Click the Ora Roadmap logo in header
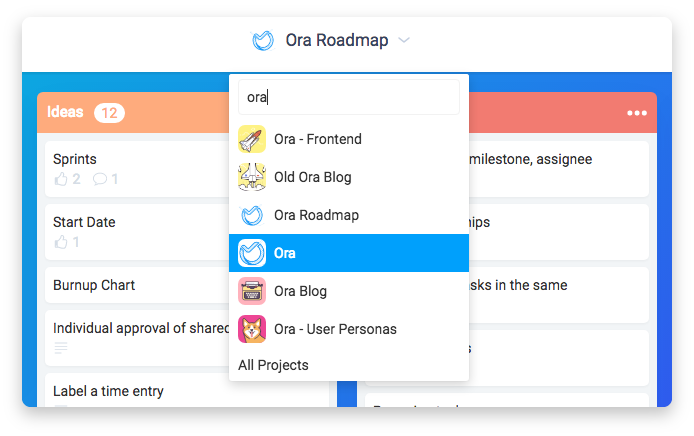 pos(263,41)
